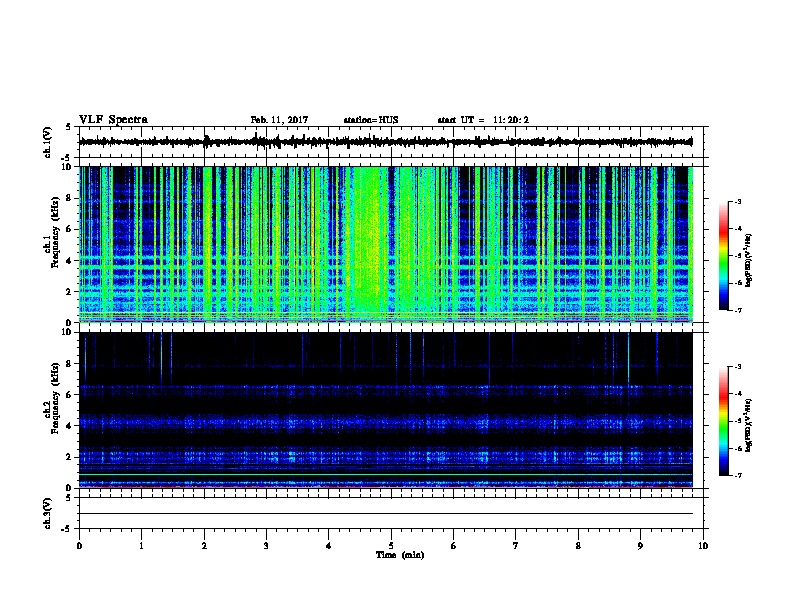Click the "-7" label on ch.2 colorbar
The image size is (792, 612).
pyautogui.click(x=737, y=476)
